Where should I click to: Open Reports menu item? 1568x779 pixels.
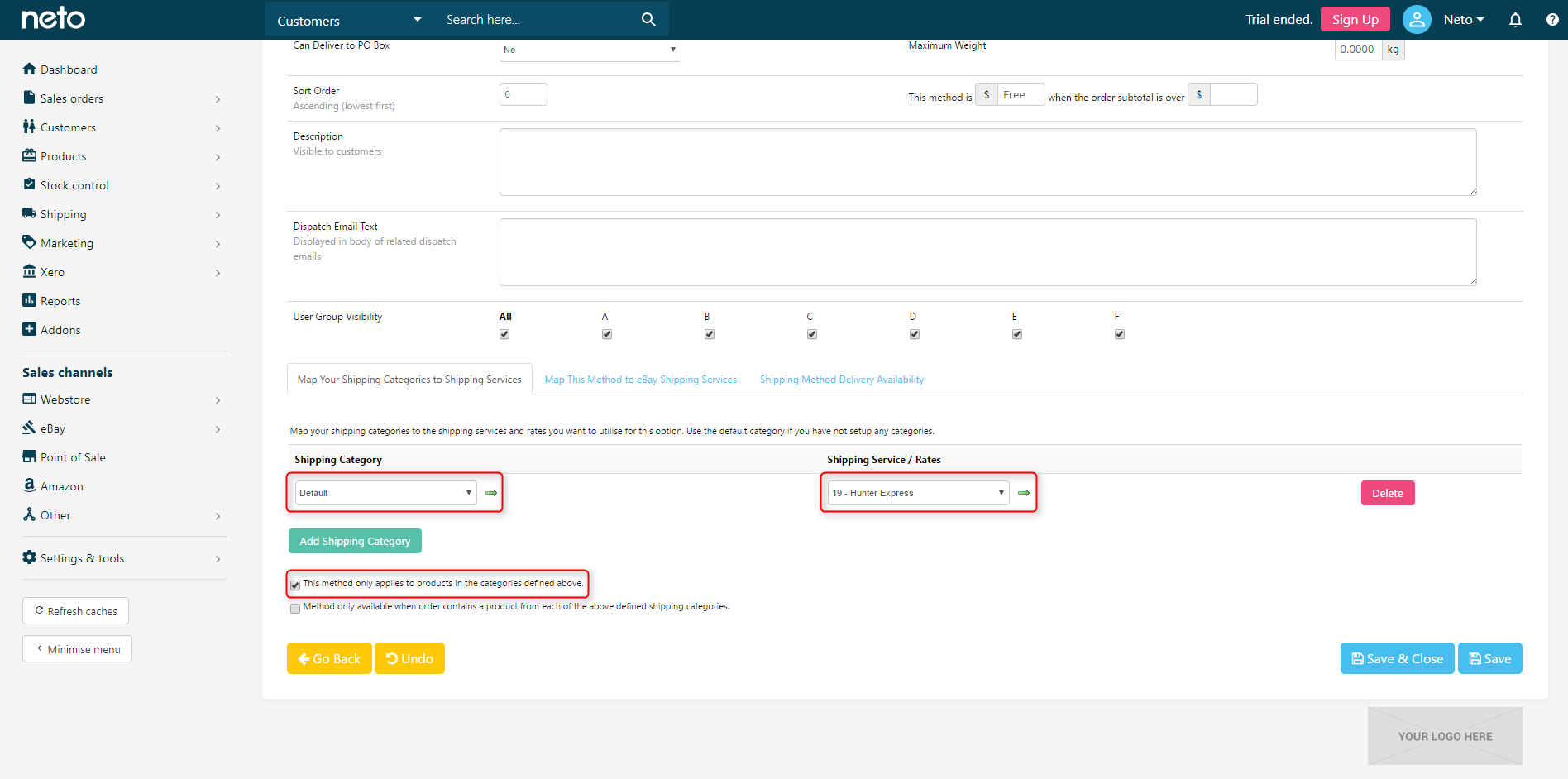(x=60, y=301)
